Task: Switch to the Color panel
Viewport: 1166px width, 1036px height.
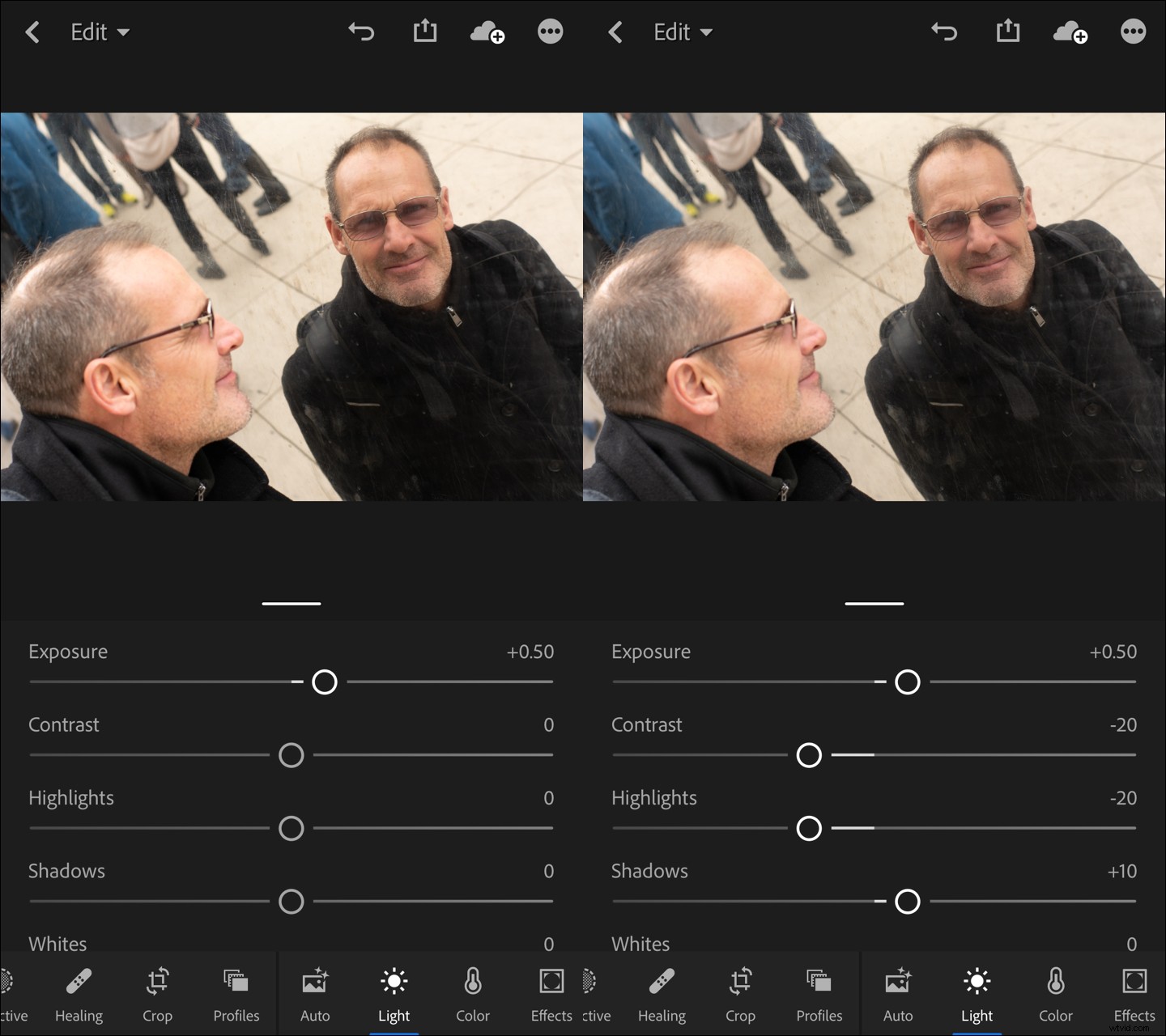Action: [x=472, y=994]
